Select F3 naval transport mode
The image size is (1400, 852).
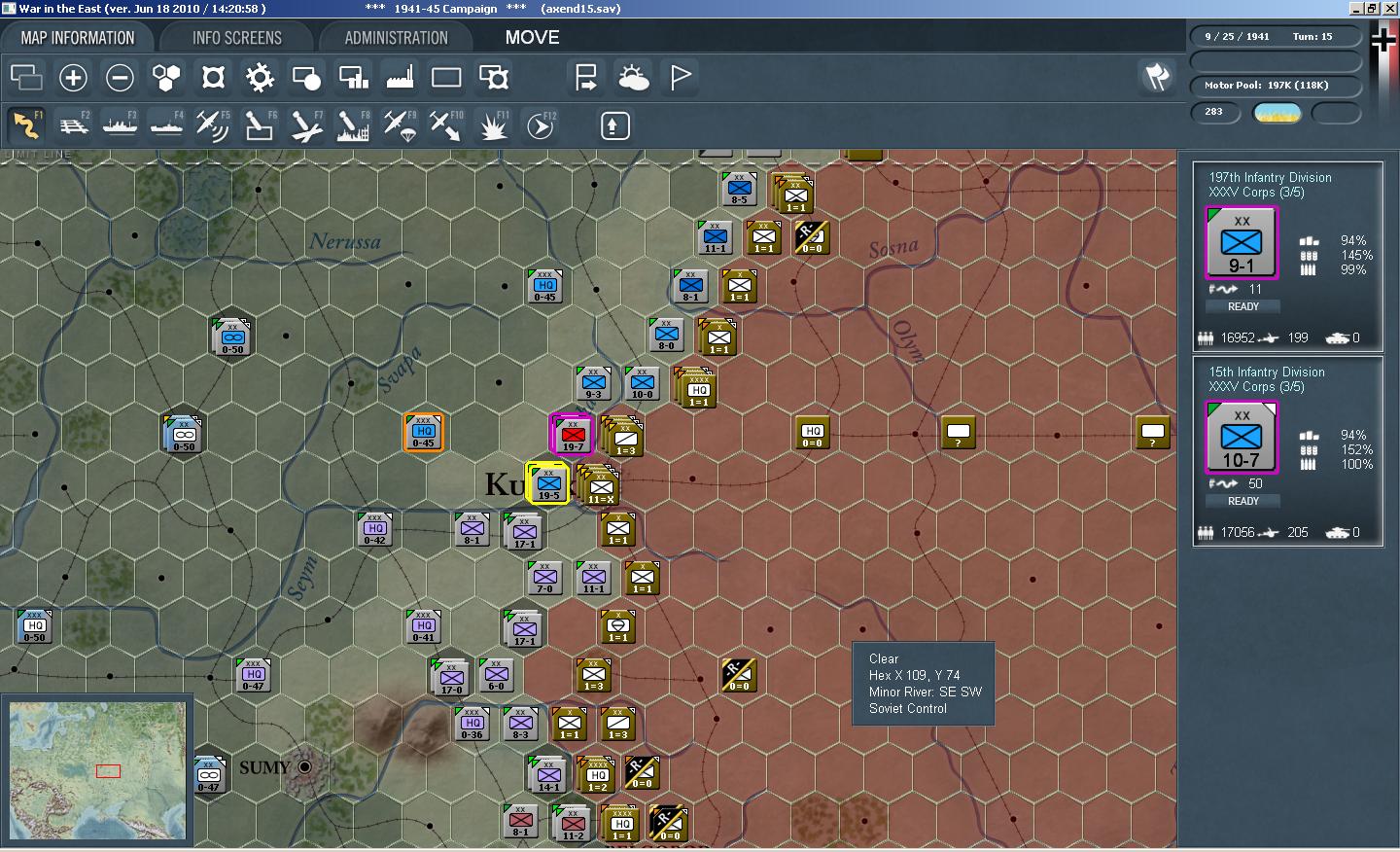(x=120, y=125)
